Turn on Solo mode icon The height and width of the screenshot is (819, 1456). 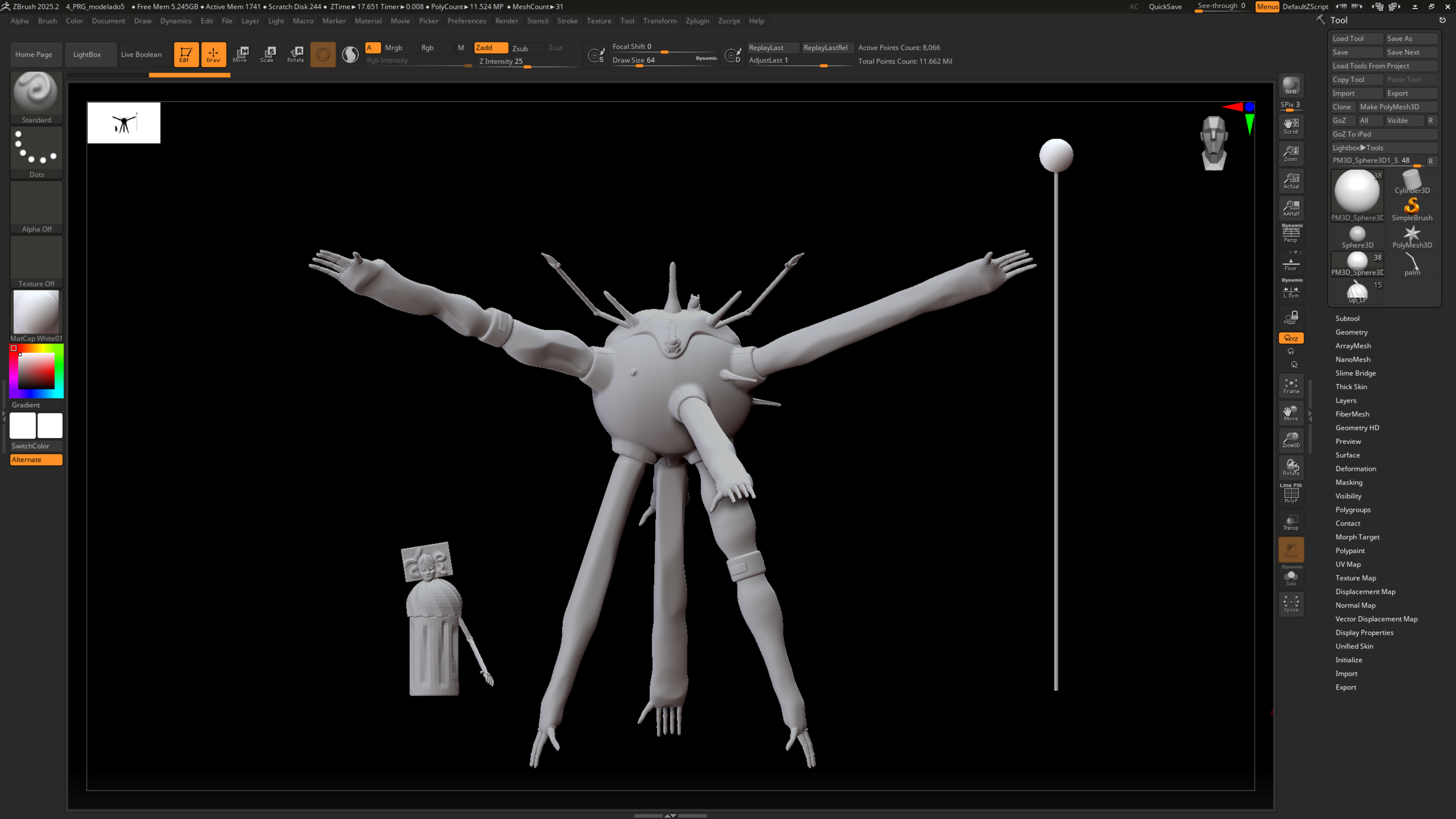pyautogui.click(x=1291, y=577)
